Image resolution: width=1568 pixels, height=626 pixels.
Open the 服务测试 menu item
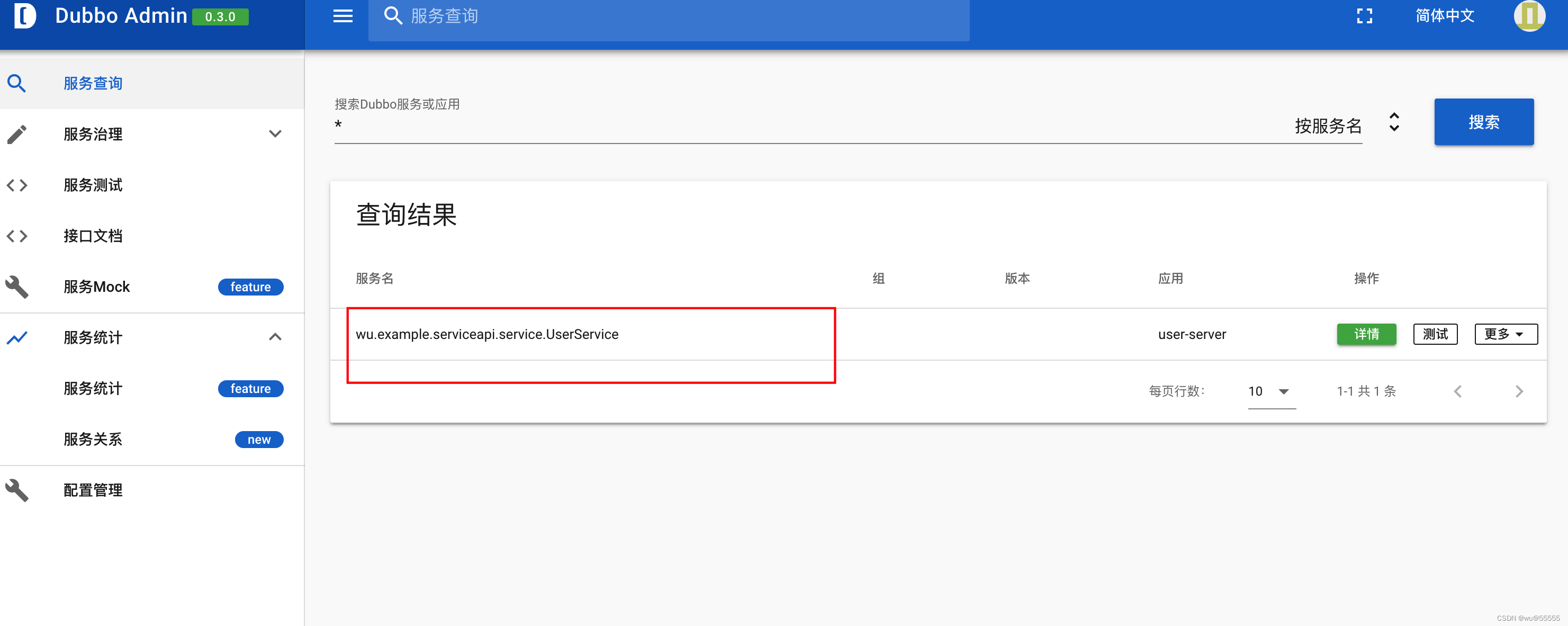(93, 185)
